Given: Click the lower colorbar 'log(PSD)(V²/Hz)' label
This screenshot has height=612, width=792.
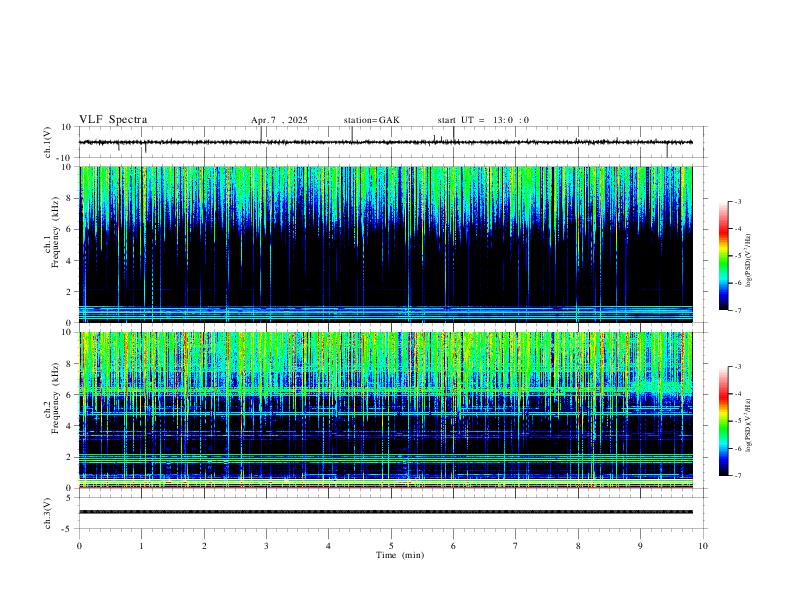Looking at the screenshot, I should click(748, 426).
